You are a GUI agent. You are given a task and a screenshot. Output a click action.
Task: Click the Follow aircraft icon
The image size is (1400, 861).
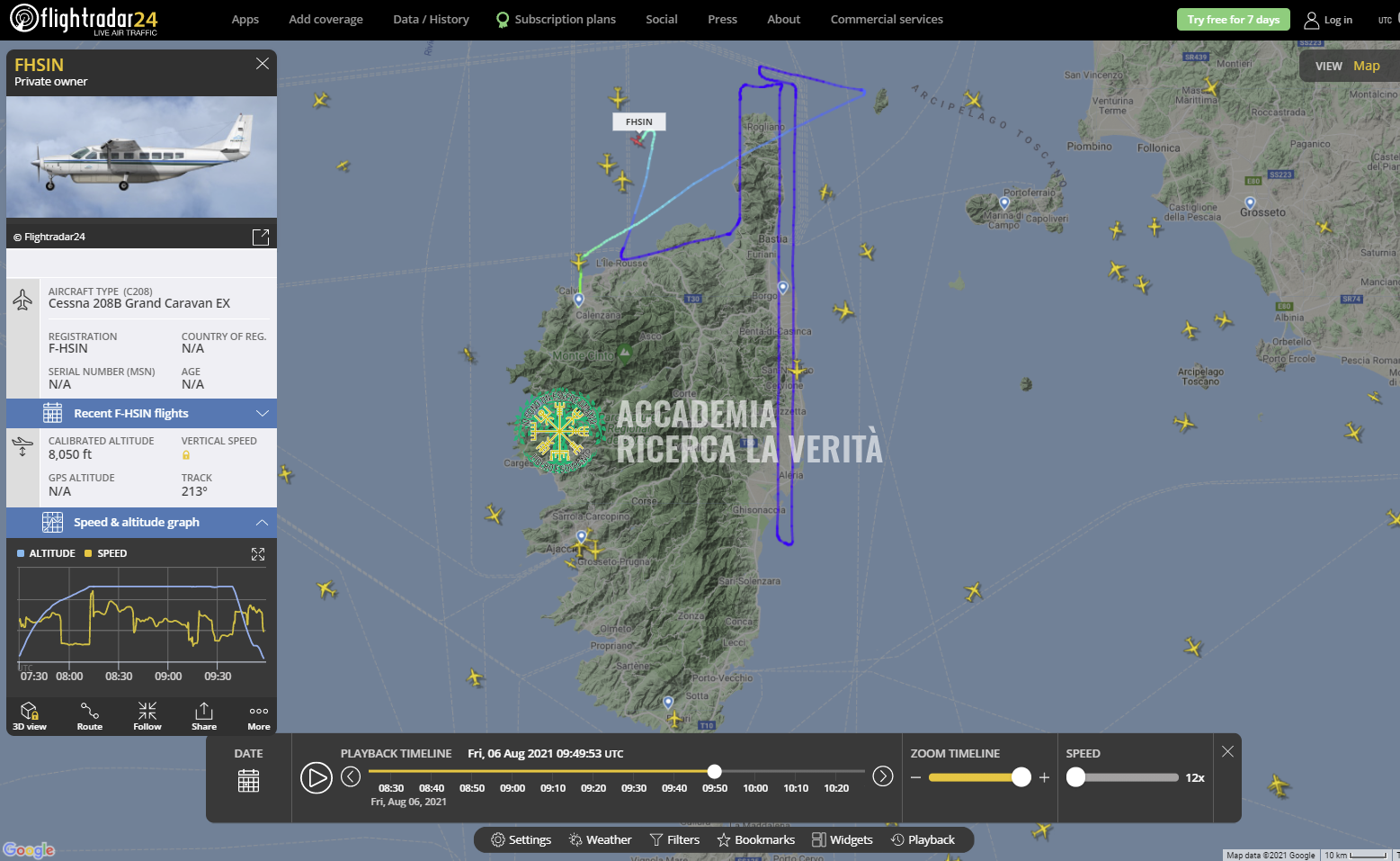click(x=147, y=716)
